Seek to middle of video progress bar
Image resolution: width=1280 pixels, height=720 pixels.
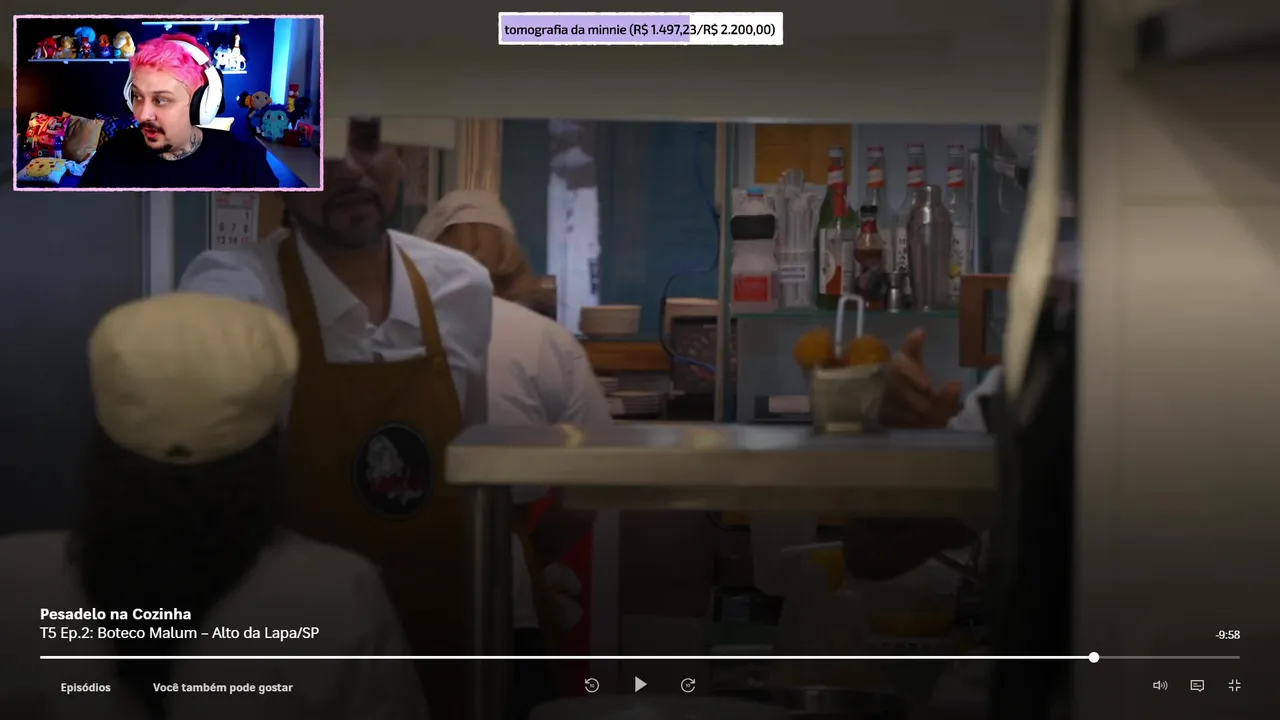point(640,657)
